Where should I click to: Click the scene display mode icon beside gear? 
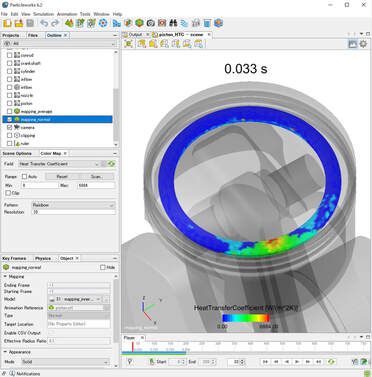coord(352,44)
